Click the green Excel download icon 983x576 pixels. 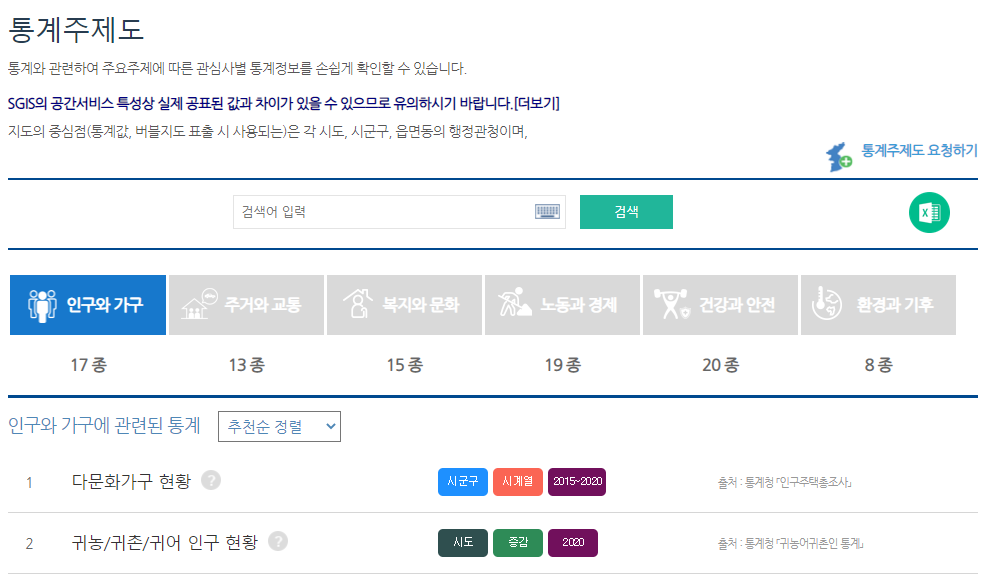click(x=931, y=212)
